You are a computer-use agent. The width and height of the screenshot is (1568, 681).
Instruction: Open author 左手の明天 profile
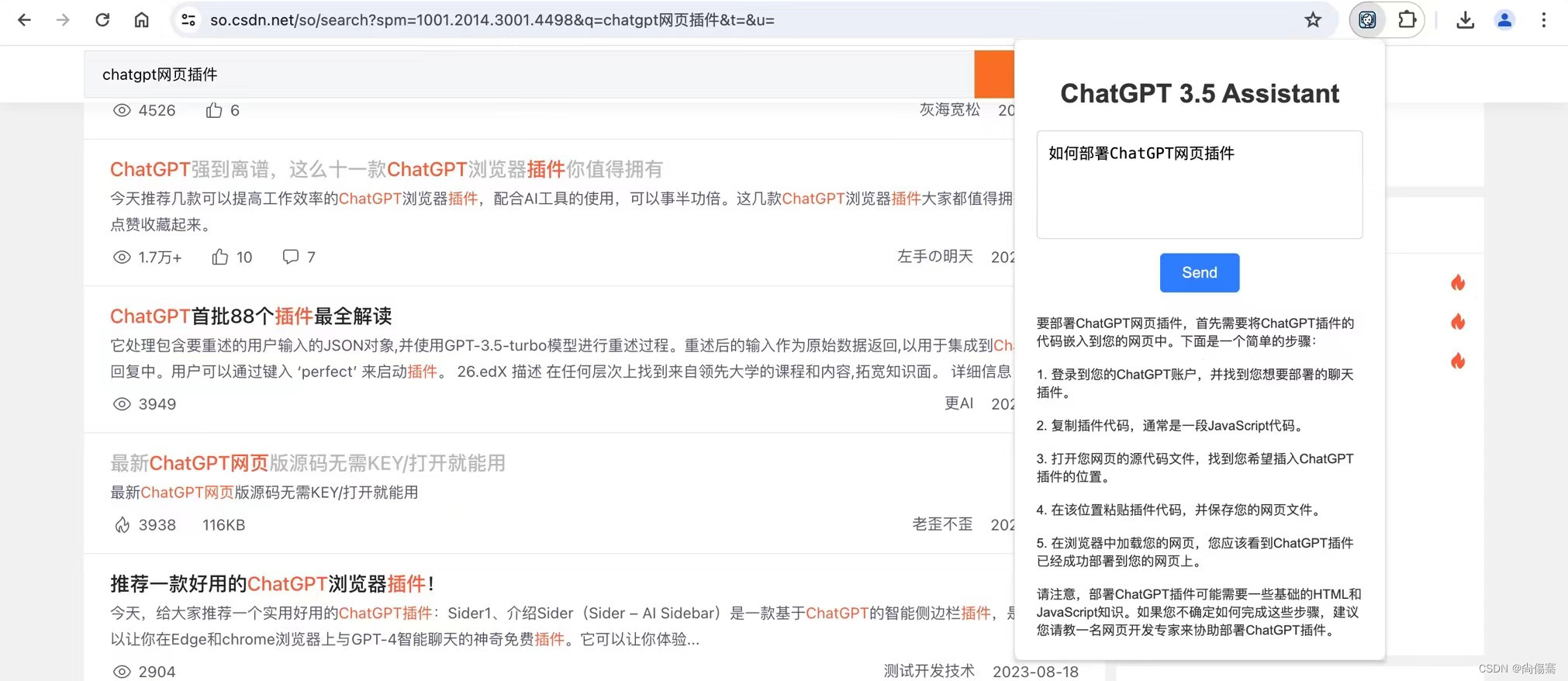pyautogui.click(x=935, y=257)
